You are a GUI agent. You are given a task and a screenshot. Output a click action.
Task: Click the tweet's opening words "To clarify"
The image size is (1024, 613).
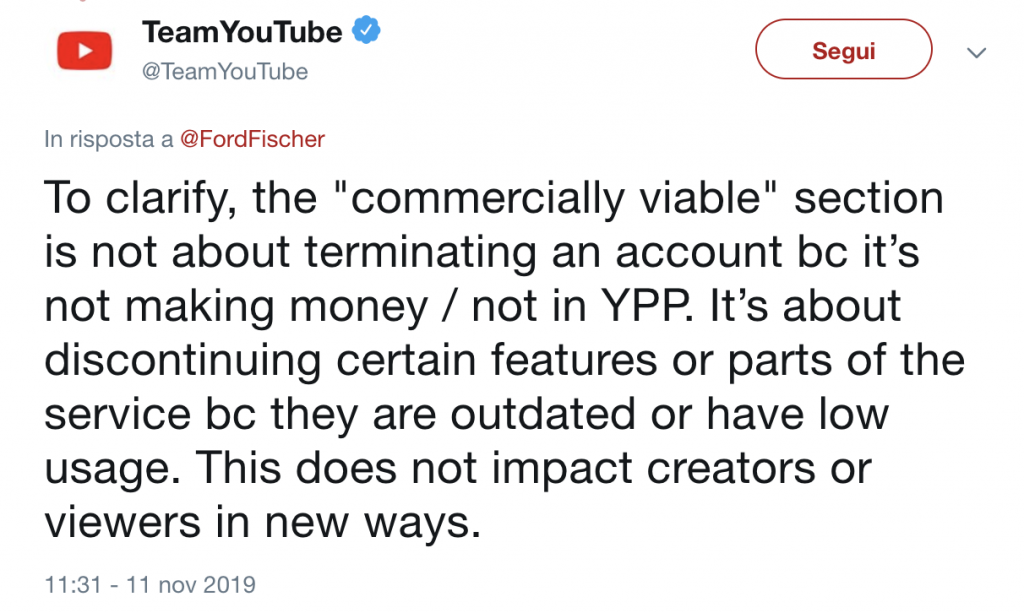[136, 199]
